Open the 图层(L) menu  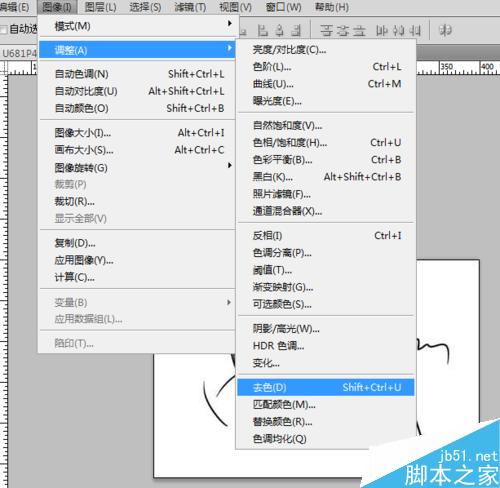click(x=100, y=7)
